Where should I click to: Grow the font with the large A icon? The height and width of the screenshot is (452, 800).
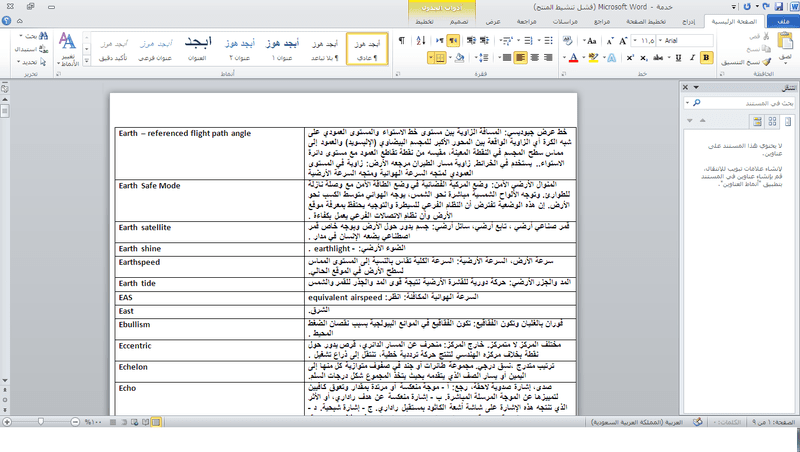click(623, 41)
